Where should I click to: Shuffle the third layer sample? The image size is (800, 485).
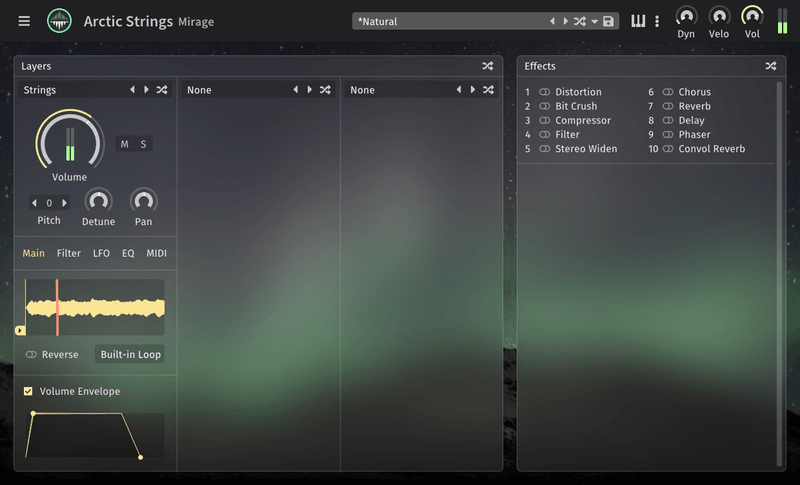(488, 90)
